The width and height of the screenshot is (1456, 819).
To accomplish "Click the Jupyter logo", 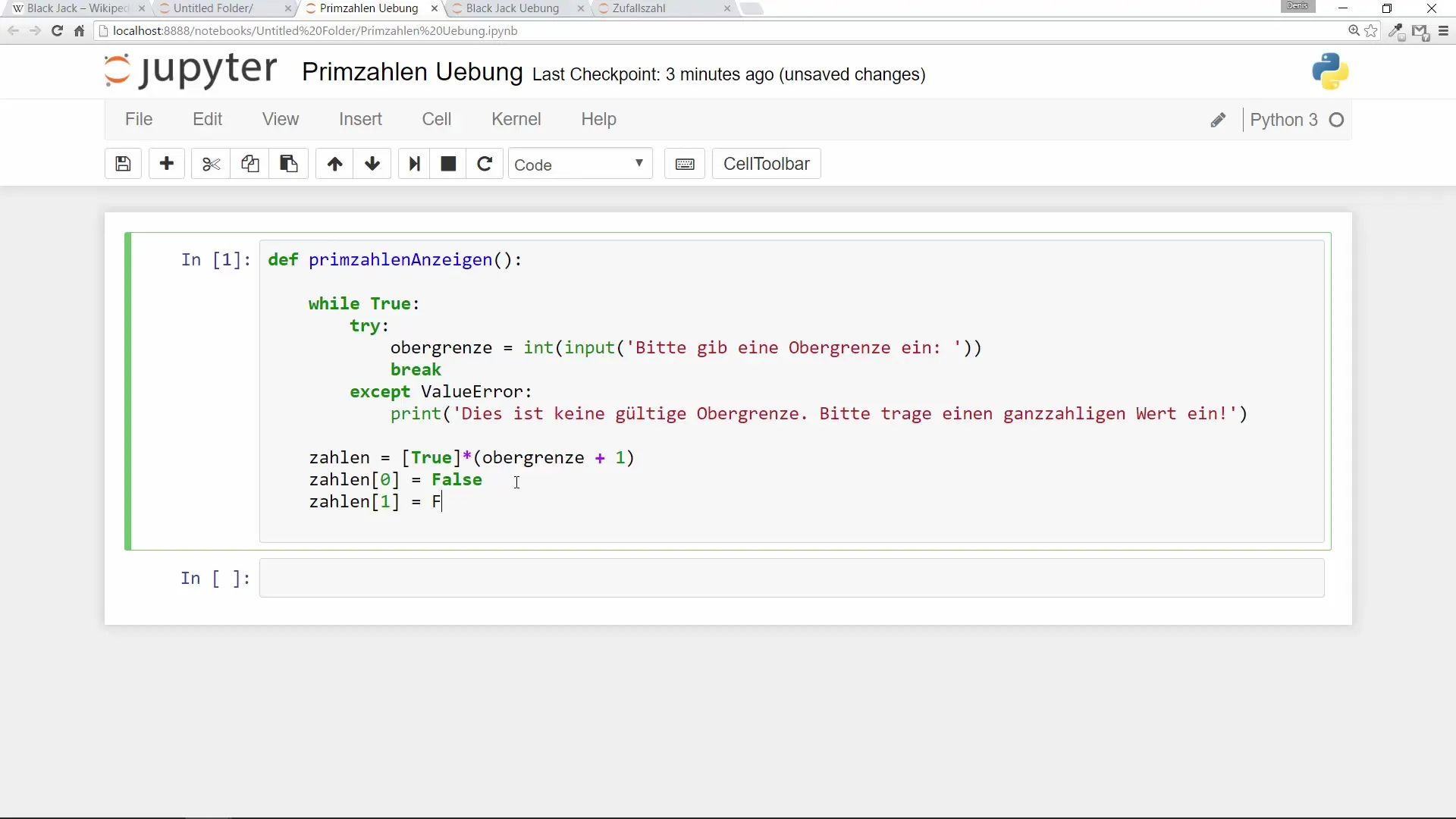I will click(190, 71).
